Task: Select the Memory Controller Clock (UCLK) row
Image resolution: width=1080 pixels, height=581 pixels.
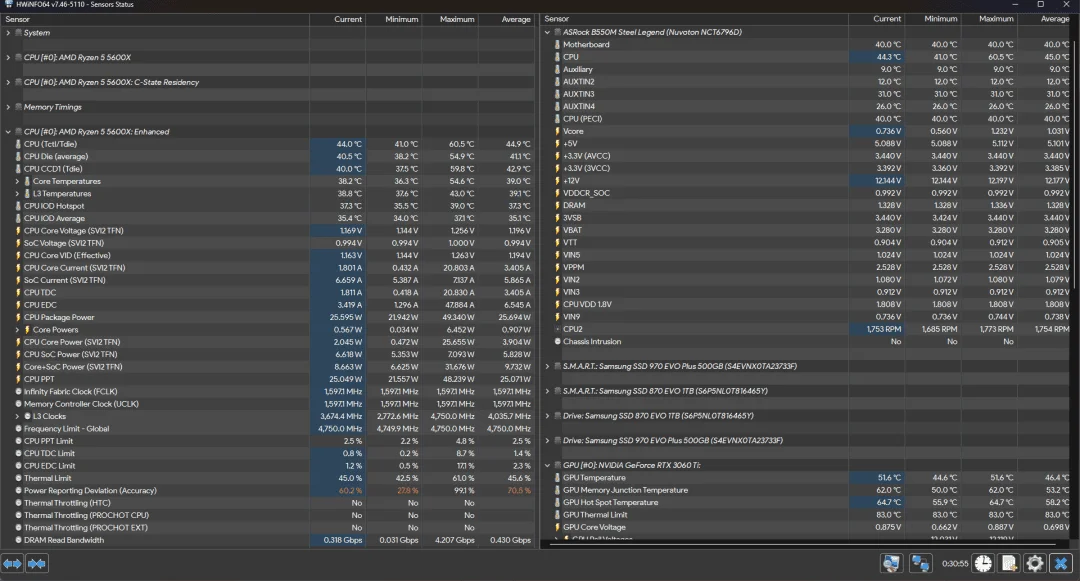Action: coord(268,404)
